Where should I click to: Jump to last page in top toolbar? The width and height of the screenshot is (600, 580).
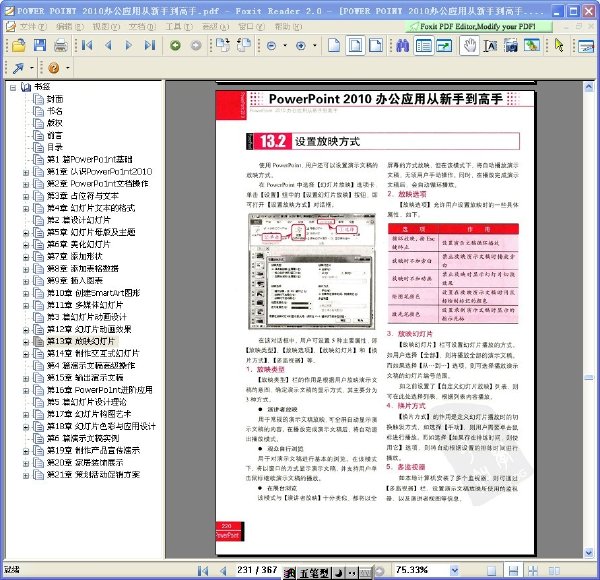[x=150, y=46]
